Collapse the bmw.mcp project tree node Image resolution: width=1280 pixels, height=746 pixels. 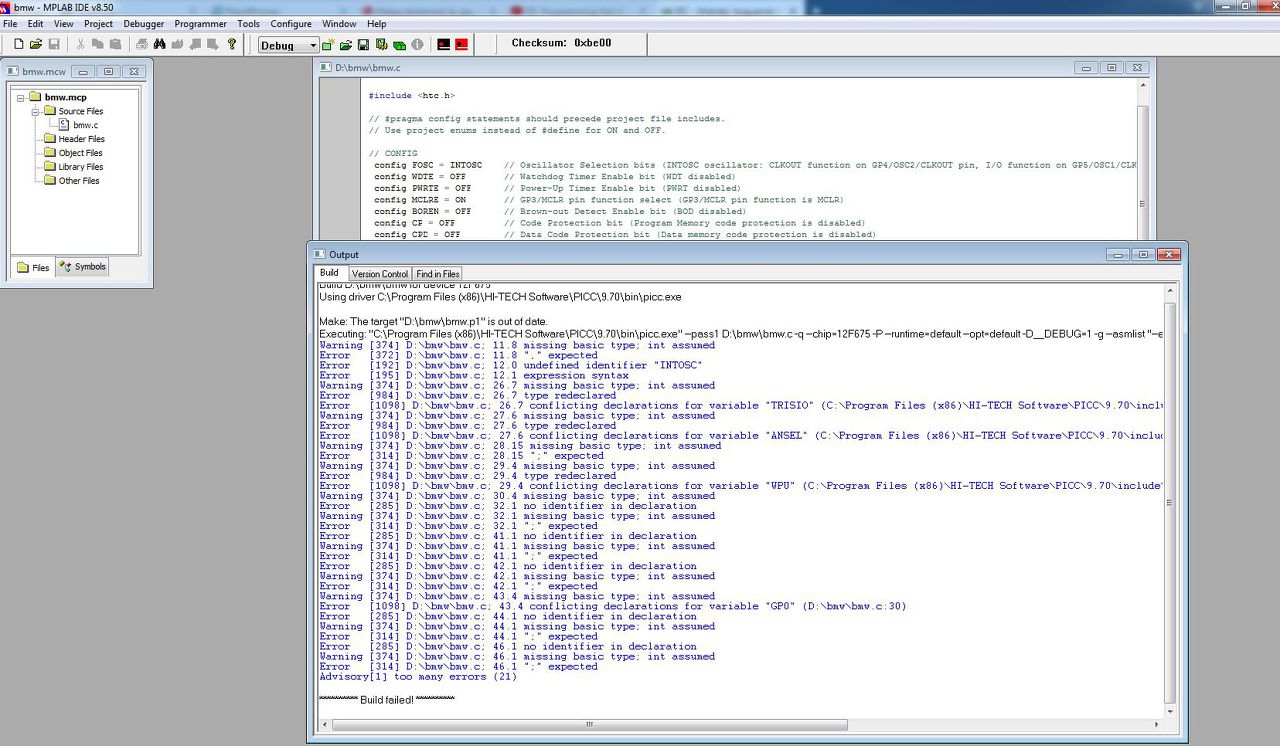pyautogui.click(x=20, y=97)
